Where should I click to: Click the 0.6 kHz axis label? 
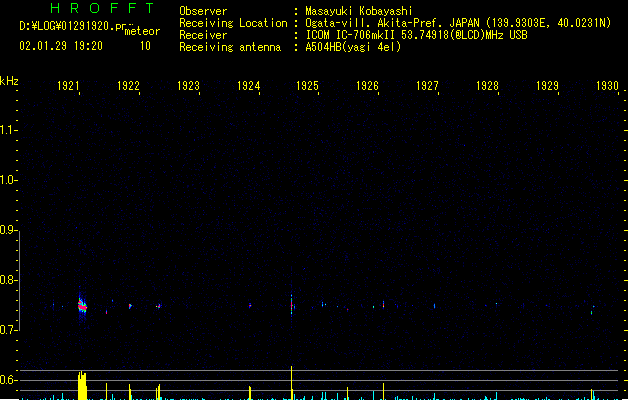[x=8, y=380]
